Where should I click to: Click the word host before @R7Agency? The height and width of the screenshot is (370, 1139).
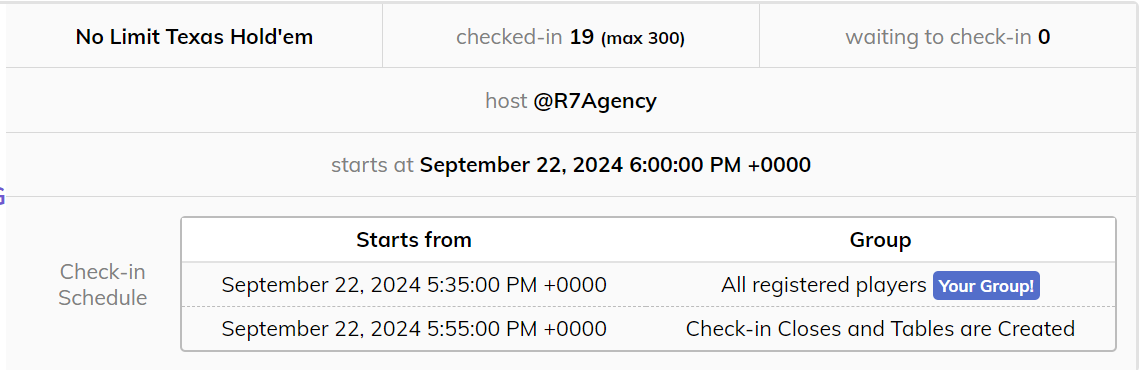(506, 101)
